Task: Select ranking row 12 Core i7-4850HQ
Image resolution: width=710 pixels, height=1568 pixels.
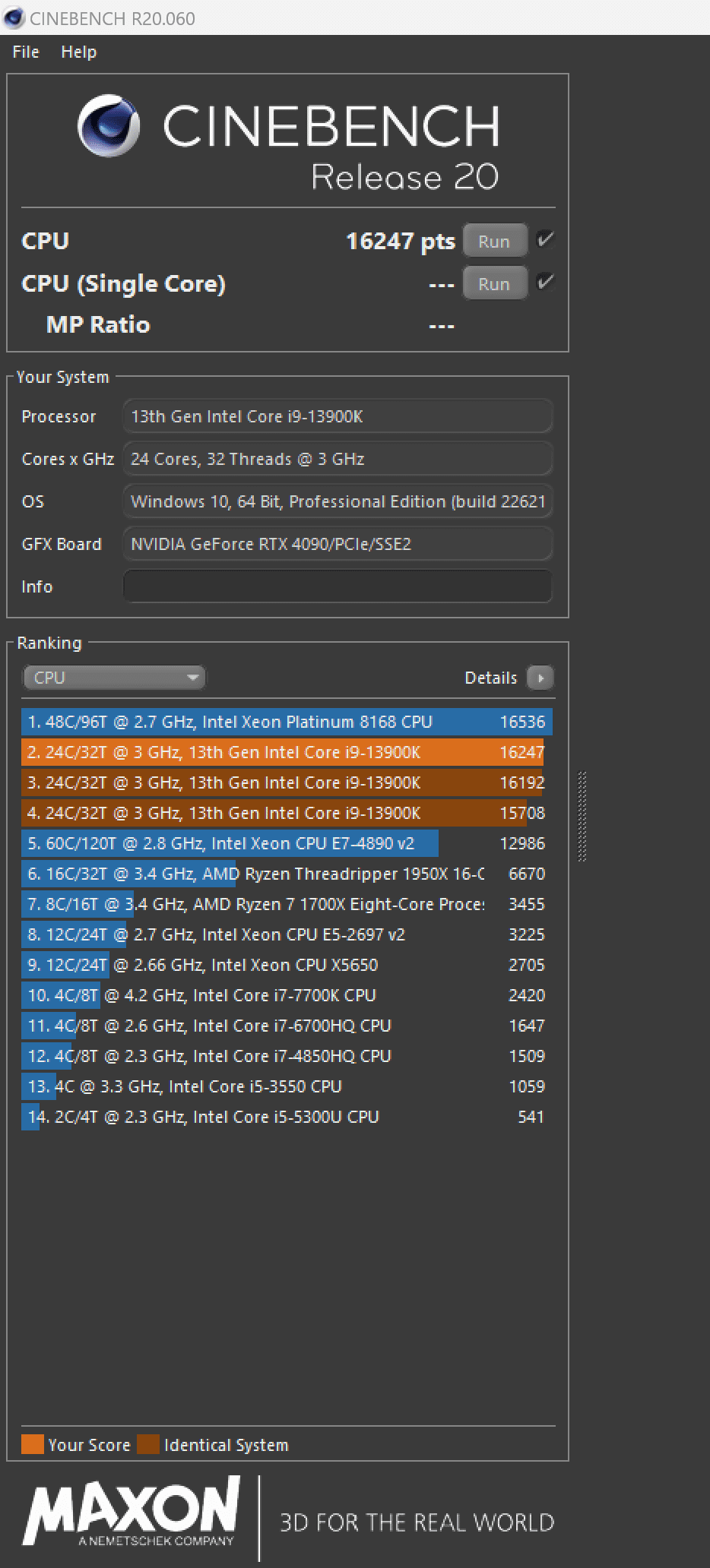Action: pyautogui.click(x=287, y=1056)
